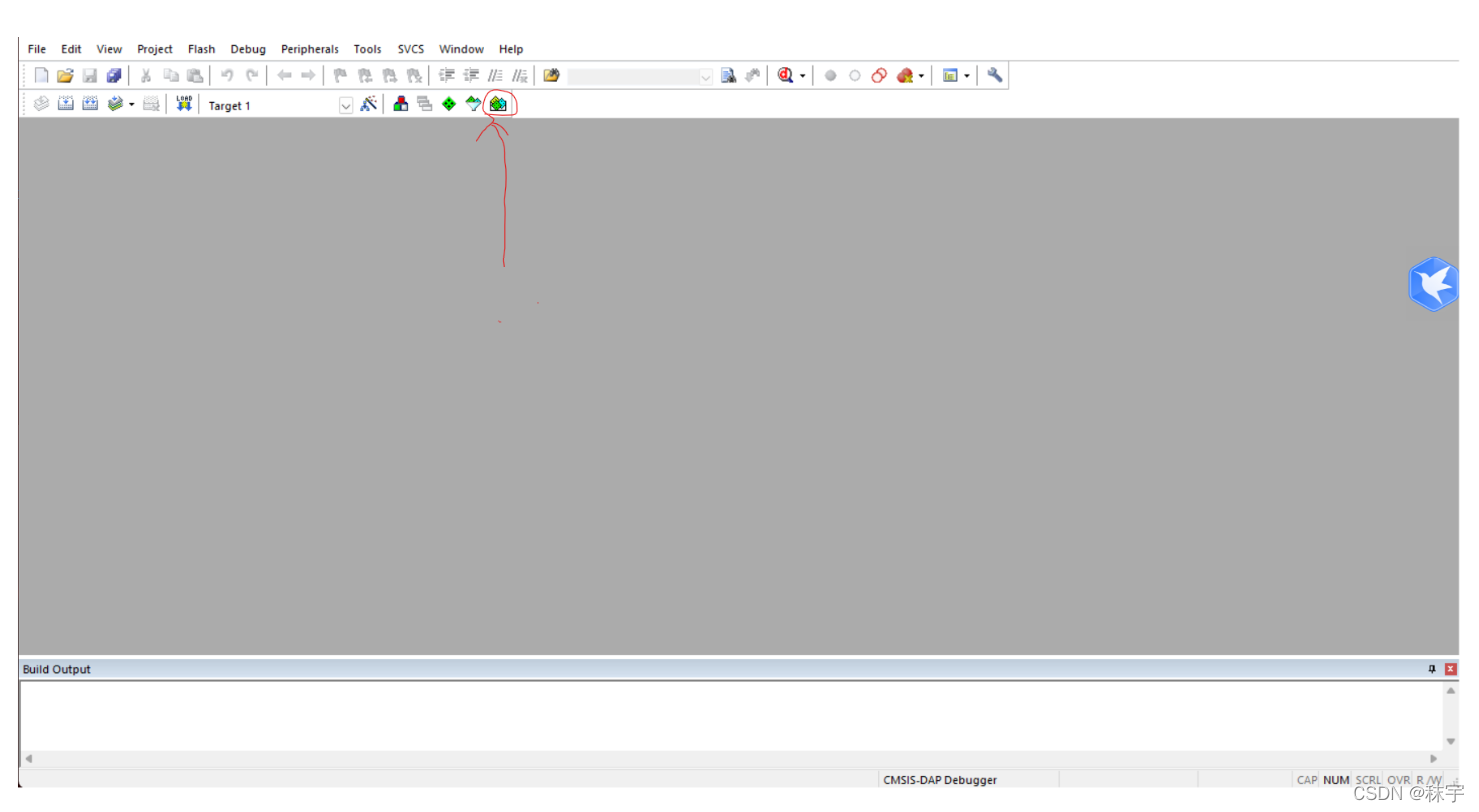Start the debug session with the magnifier icon

[785, 75]
